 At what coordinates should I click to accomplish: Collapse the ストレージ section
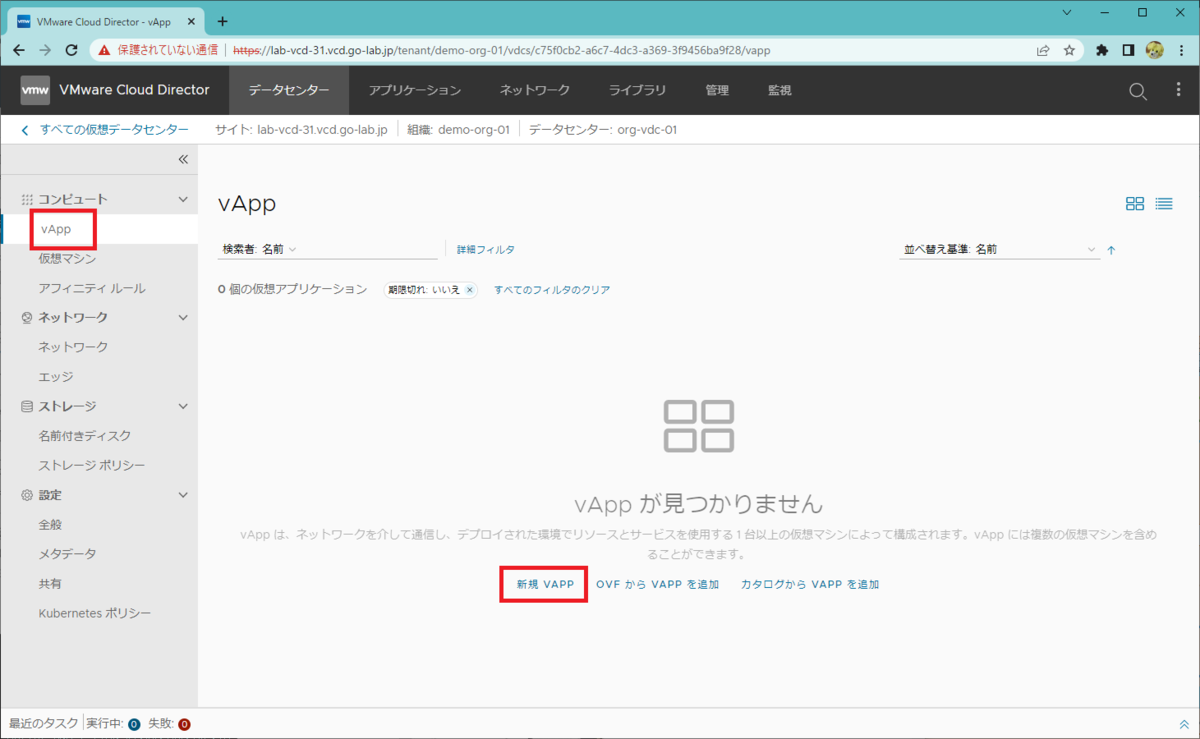coord(182,406)
